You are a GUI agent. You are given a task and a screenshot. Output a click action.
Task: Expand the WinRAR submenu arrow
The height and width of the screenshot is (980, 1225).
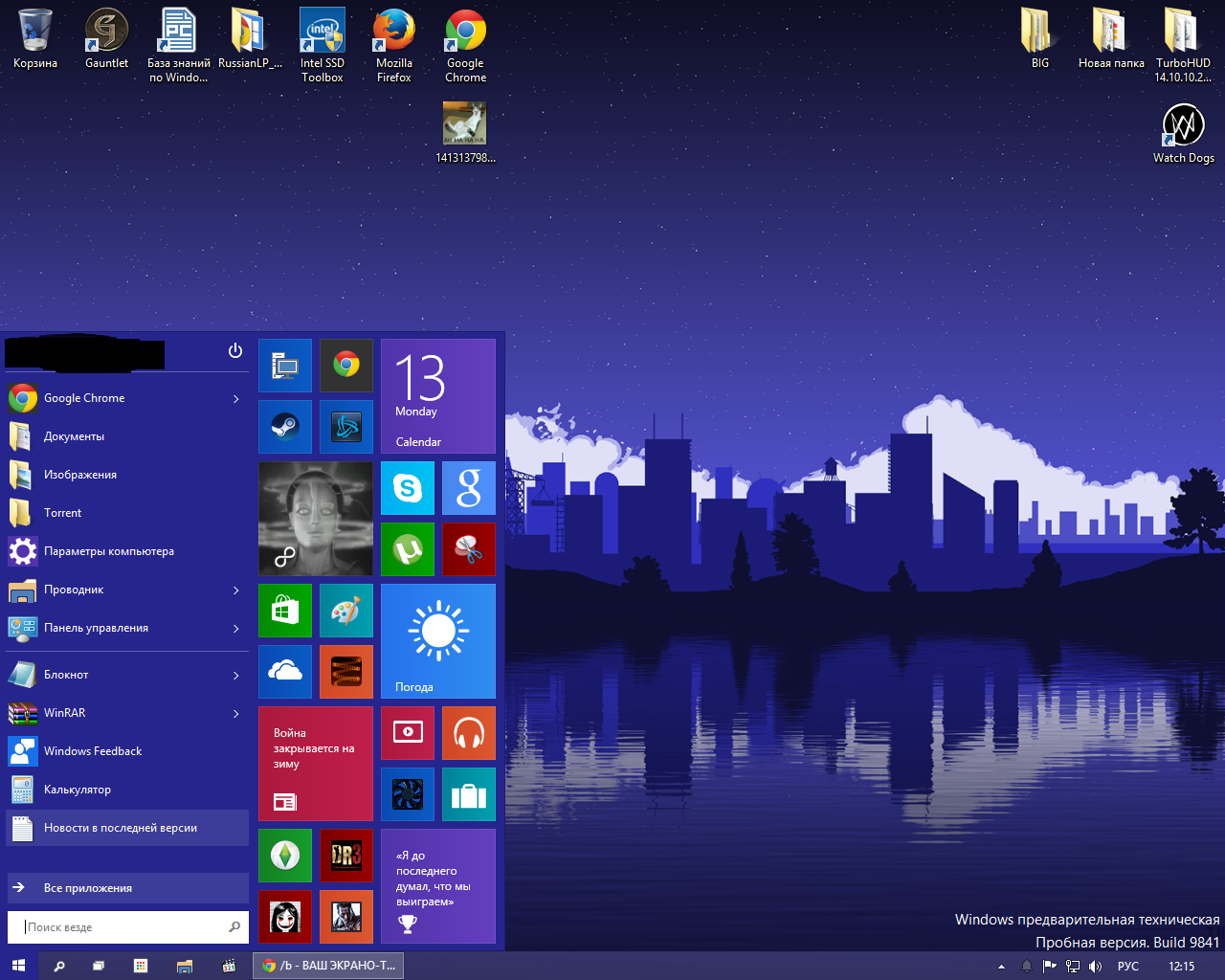236,713
